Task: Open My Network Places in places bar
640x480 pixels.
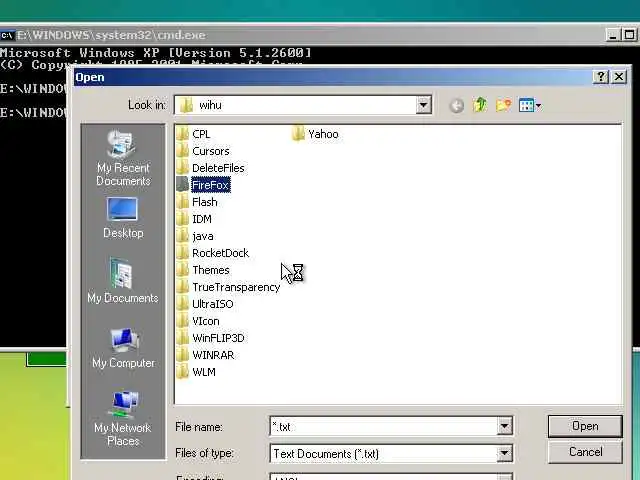Action: pyautogui.click(x=123, y=418)
